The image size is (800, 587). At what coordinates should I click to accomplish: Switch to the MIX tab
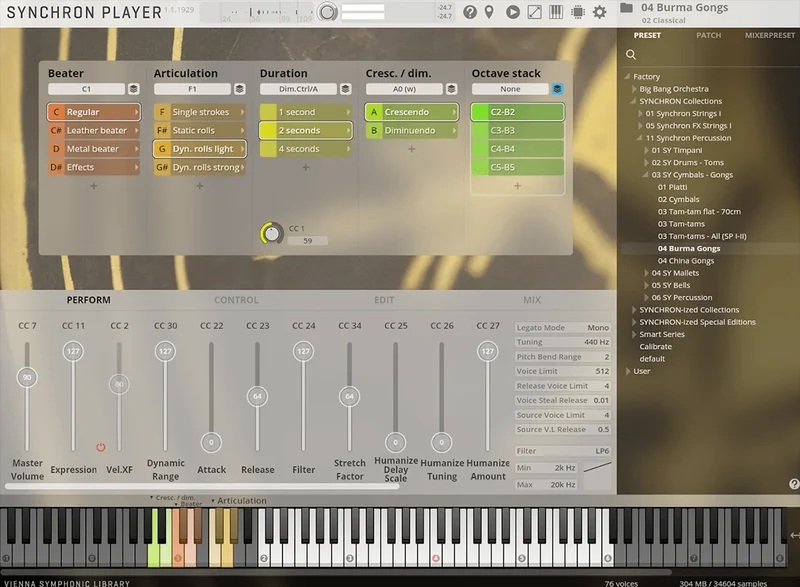532,300
